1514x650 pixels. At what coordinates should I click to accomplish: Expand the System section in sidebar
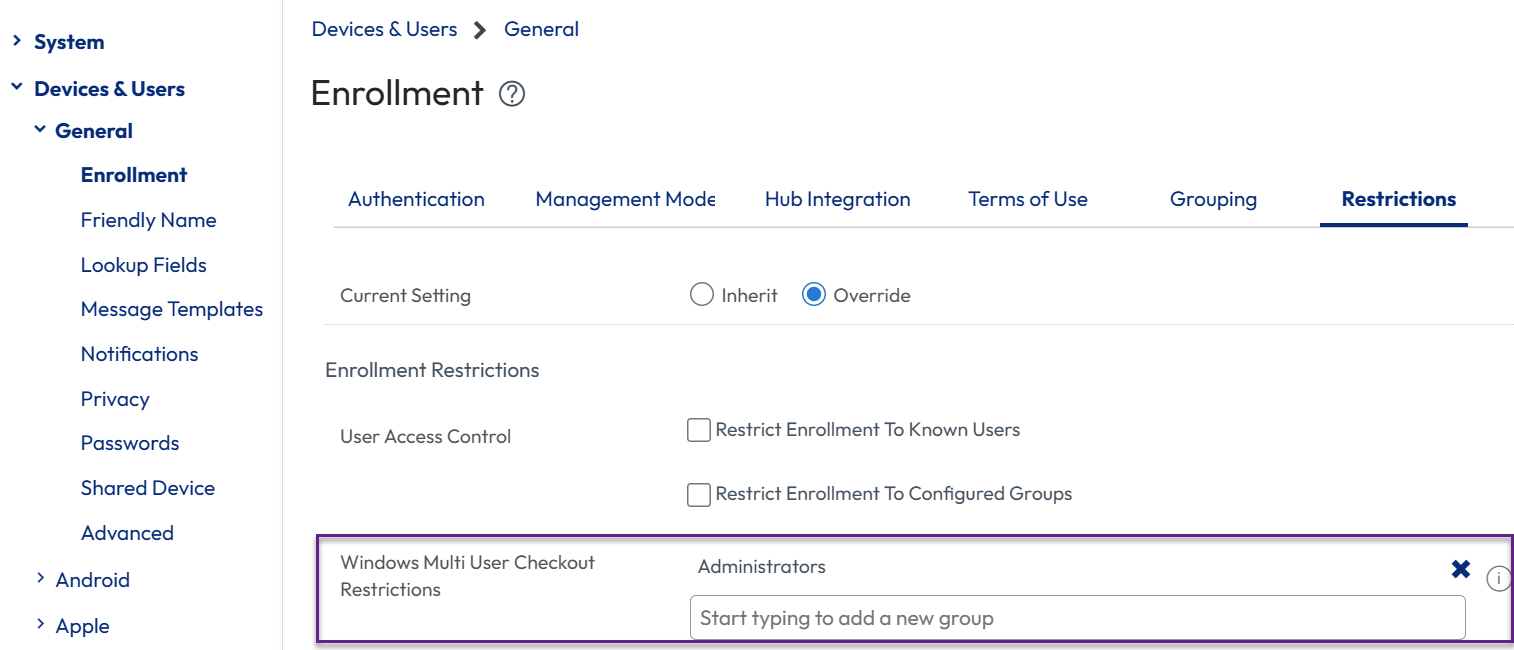click(17, 41)
